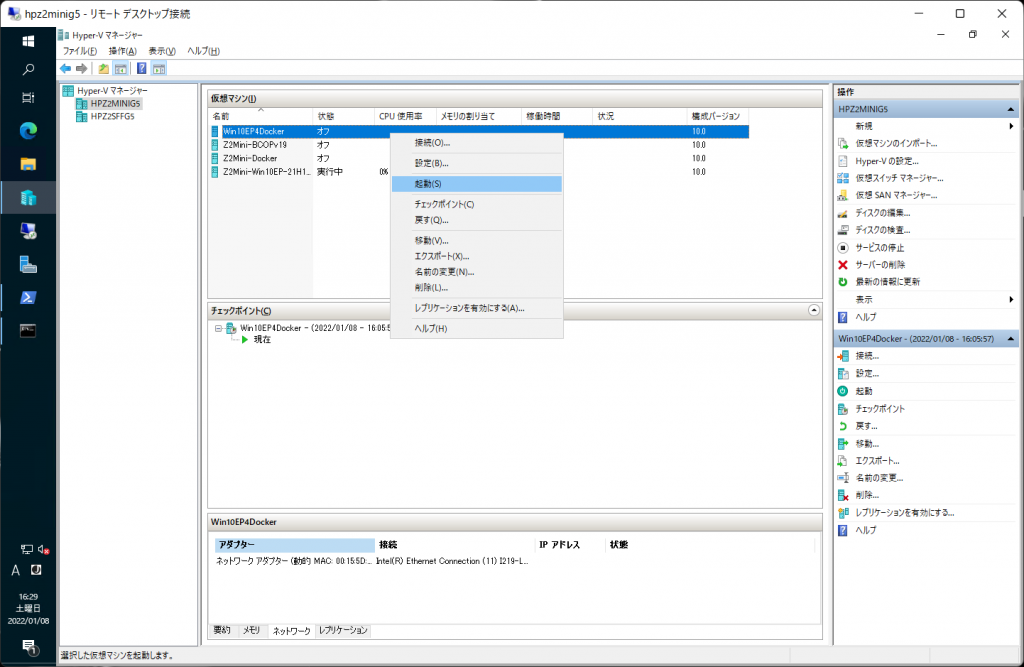Choose ヘルプ(H) in context menu
Image resolution: width=1024 pixels, height=667 pixels.
pyautogui.click(x=477, y=329)
